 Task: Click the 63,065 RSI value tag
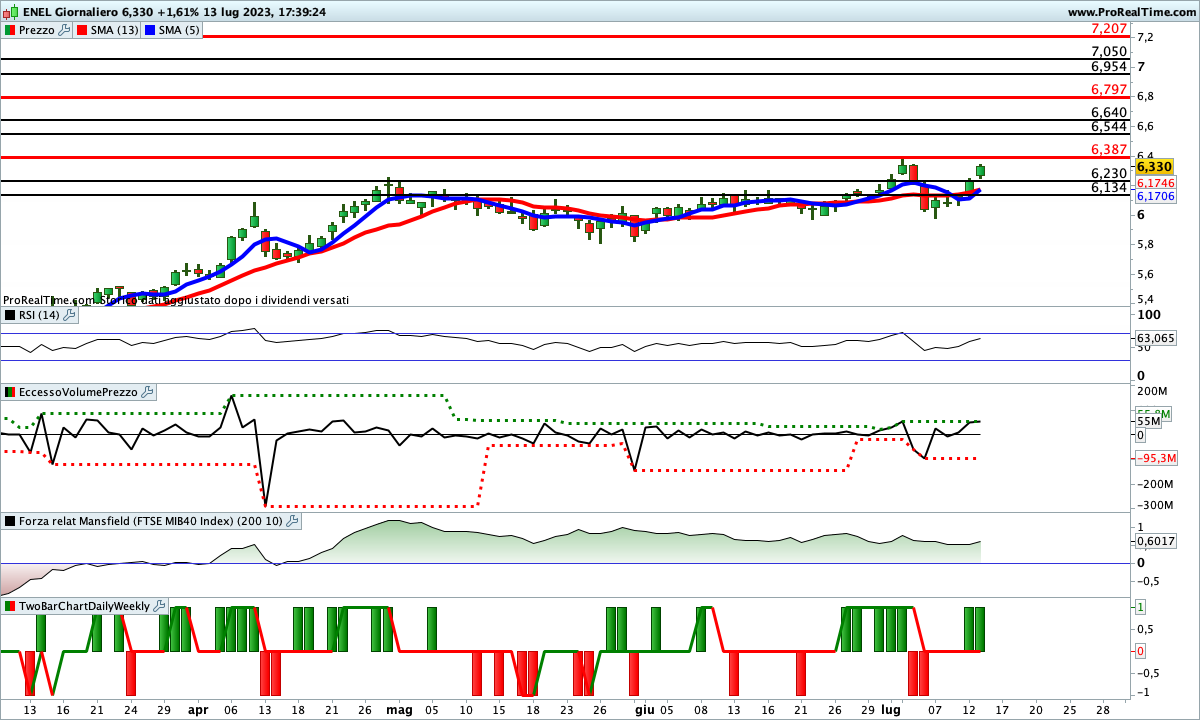1155,339
